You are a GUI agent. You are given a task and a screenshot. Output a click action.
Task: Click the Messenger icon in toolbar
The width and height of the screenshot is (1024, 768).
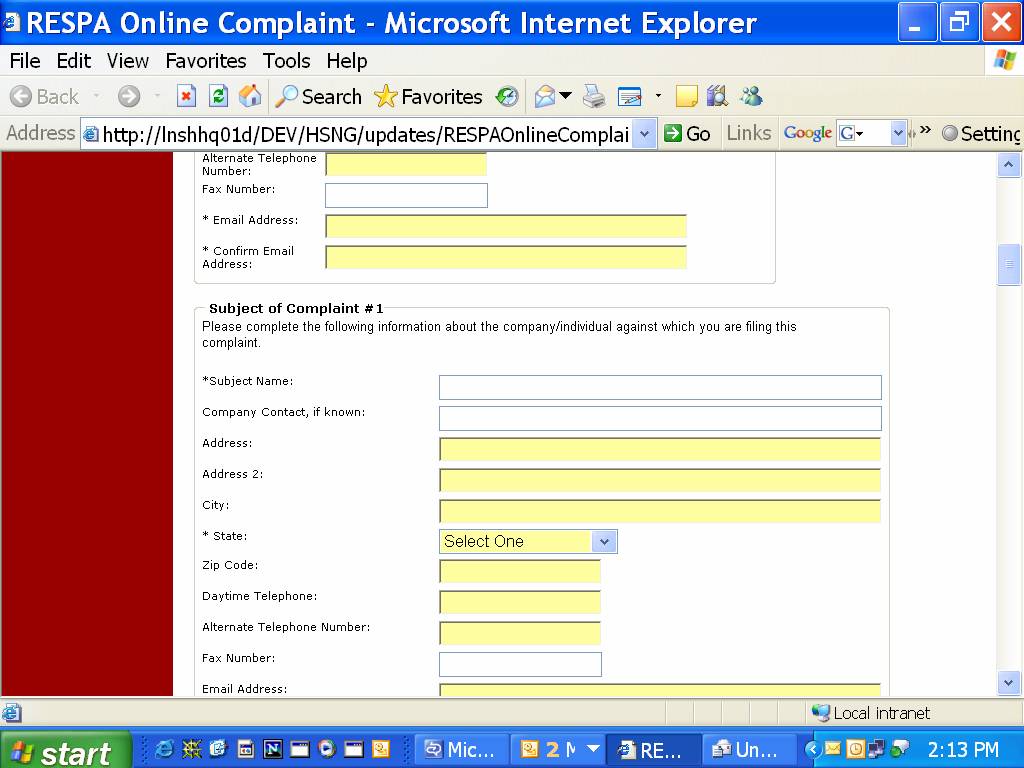751,96
